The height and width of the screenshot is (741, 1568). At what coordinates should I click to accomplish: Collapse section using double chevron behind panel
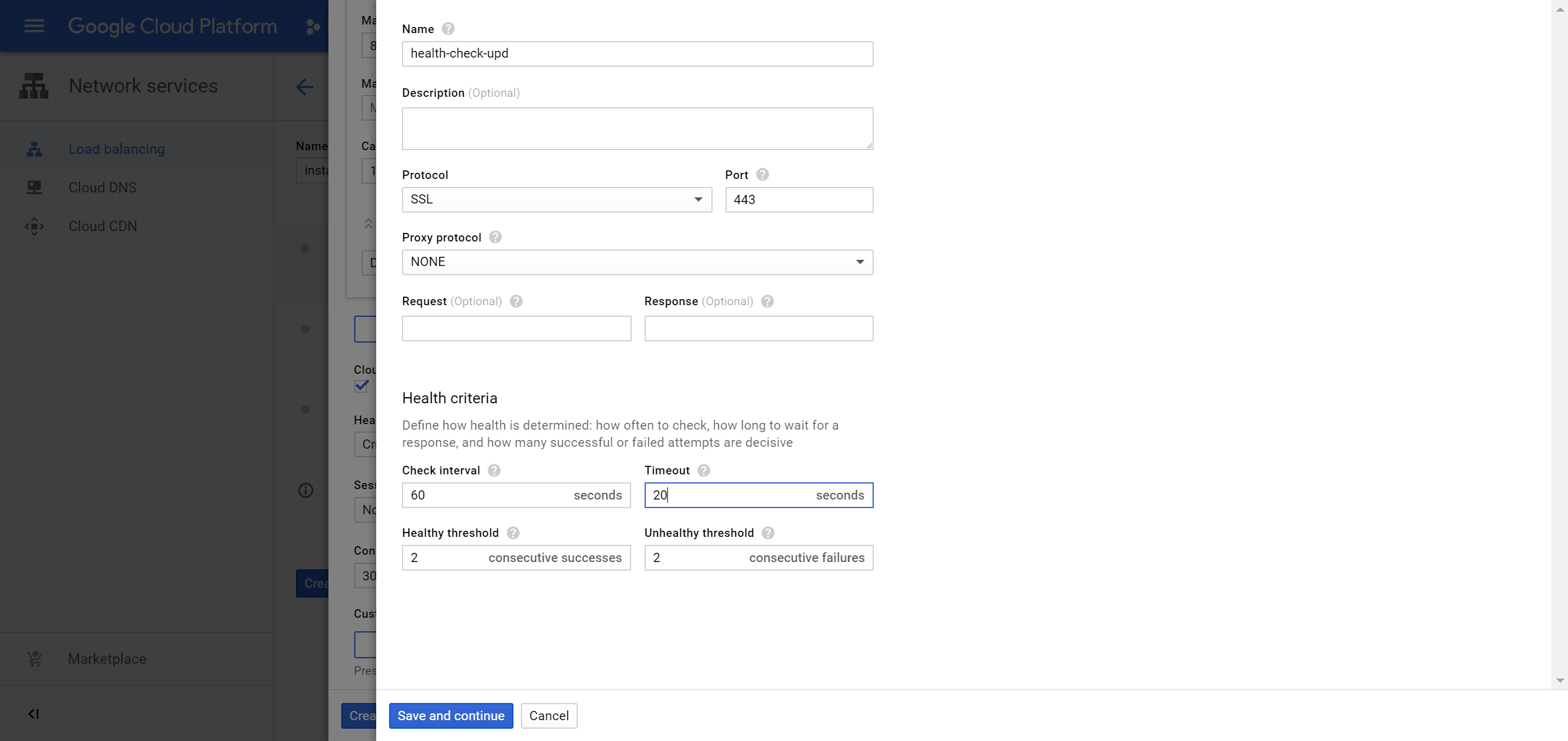tap(368, 224)
